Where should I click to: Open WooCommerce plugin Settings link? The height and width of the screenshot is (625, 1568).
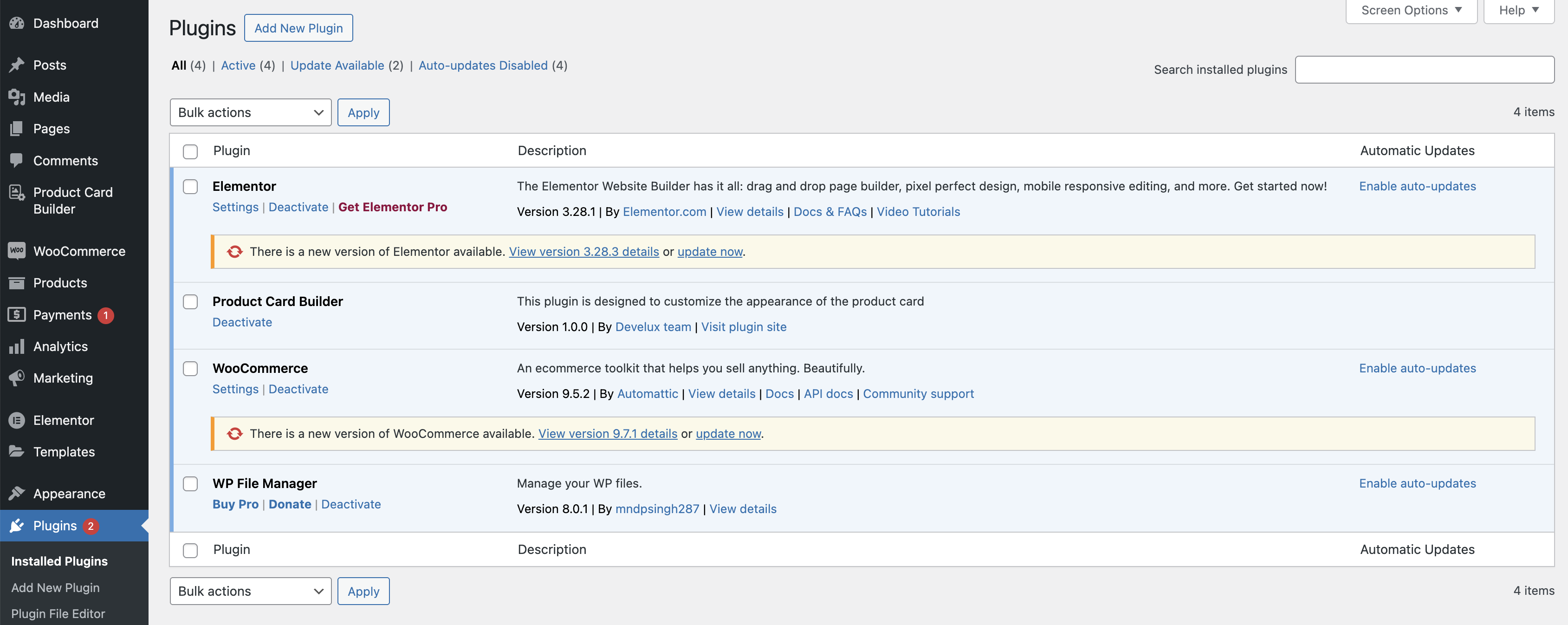point(235,389)
